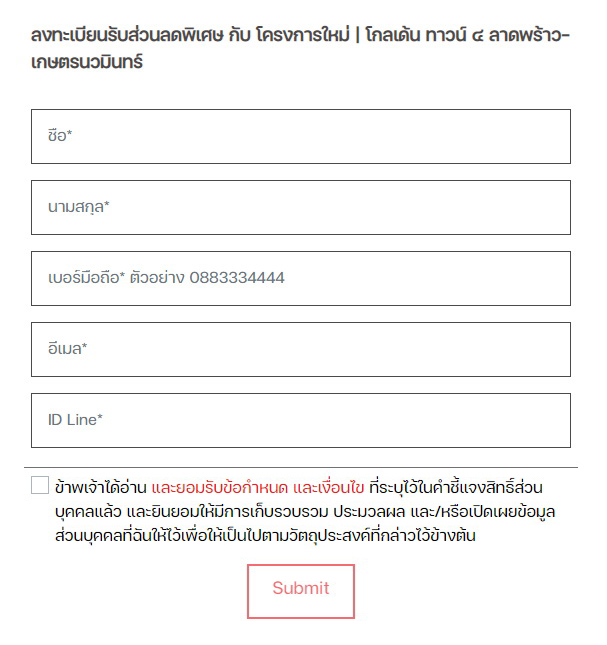Image resolution: width=607 pixels, height=645 pixels.
Task: Click the อีเมล* placeholder label
Action: (68, 350)
